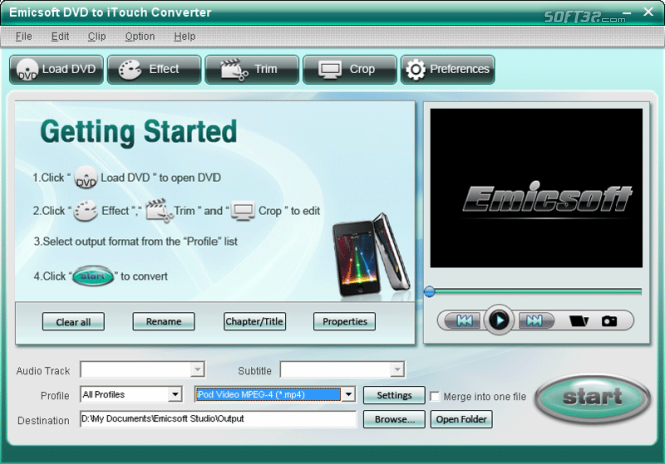Open the File menu
The width and height of the screenshot is (665, 464).
point(24,36)
